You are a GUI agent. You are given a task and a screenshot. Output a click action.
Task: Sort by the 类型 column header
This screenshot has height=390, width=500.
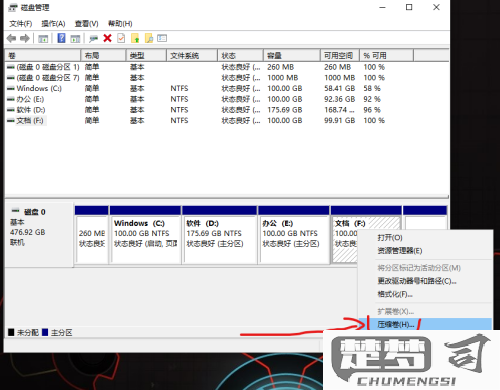click(146, 55)
